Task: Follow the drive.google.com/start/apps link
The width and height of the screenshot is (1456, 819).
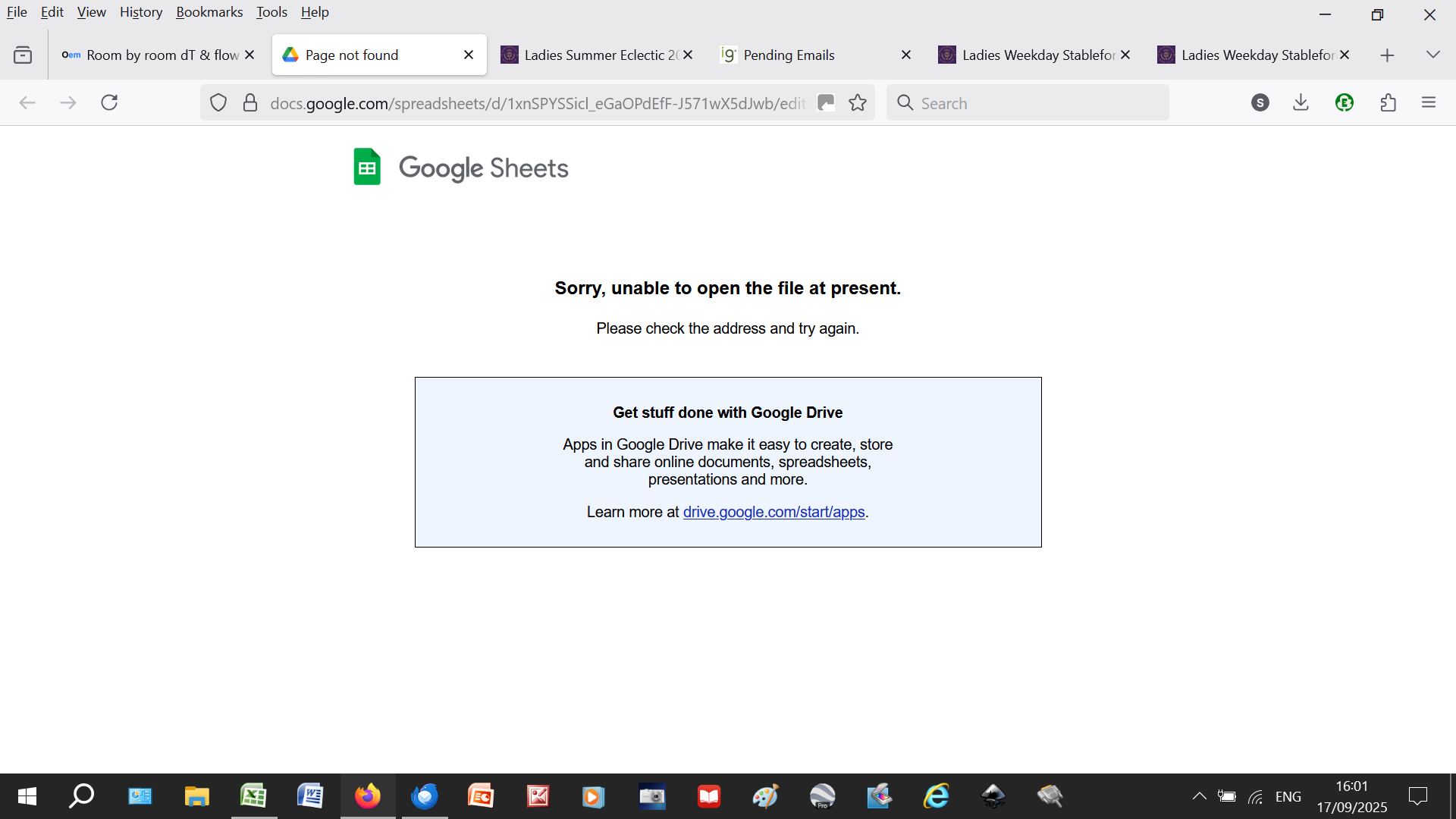Action: click(773, 512)
